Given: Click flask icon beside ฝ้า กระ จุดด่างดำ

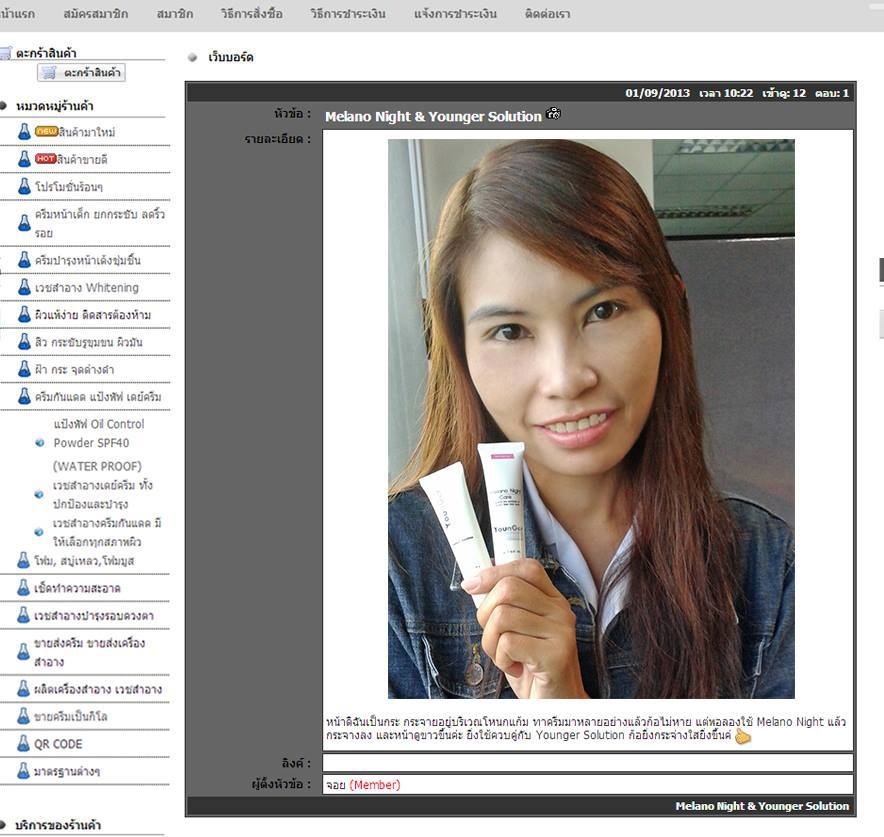Looking at the screenshot, I should 24,369.
